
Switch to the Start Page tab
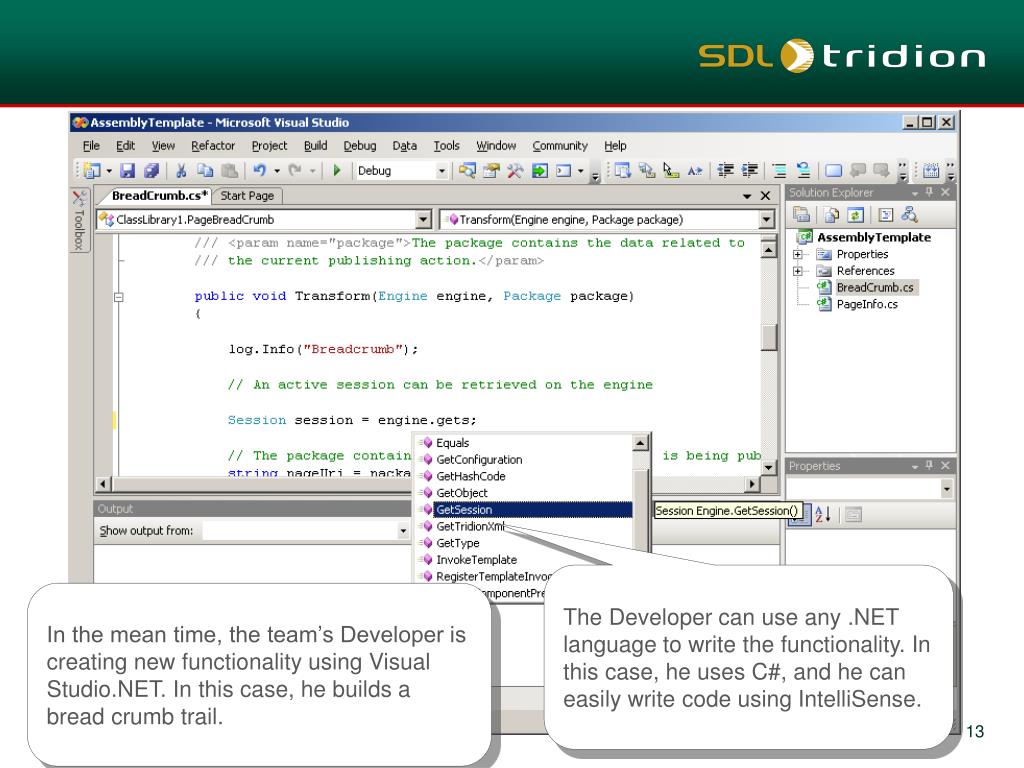pos(247,196)
